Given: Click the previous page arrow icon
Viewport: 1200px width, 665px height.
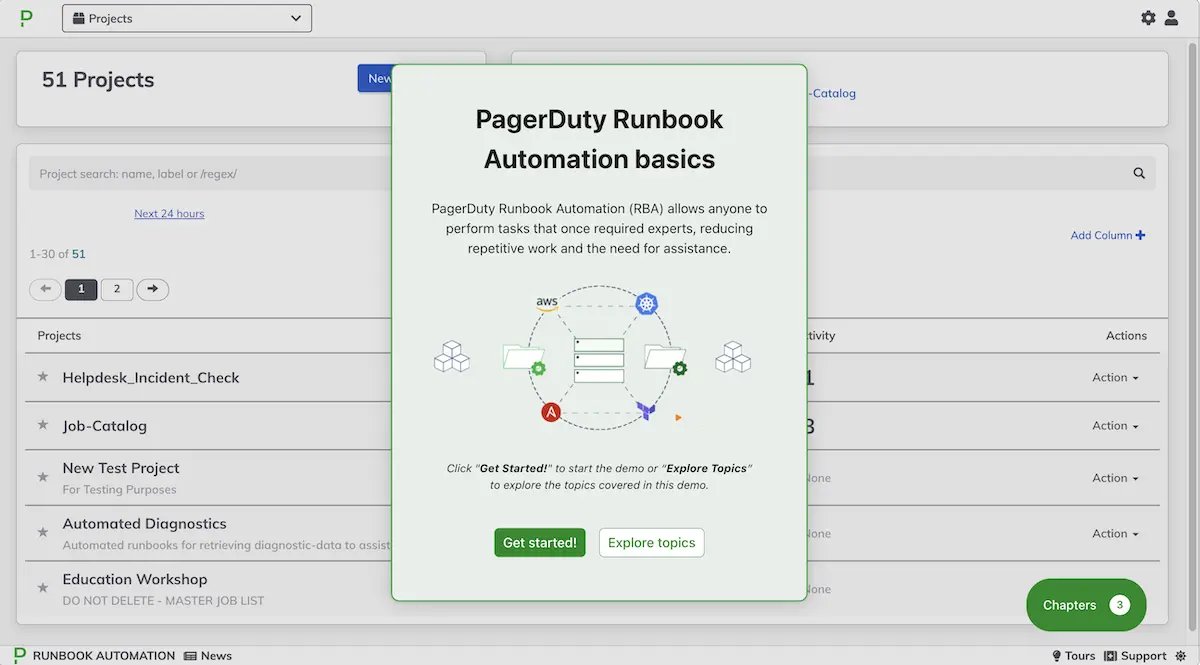Looking at the screenshot, I should pyautogui.click(x=45, y=289).
